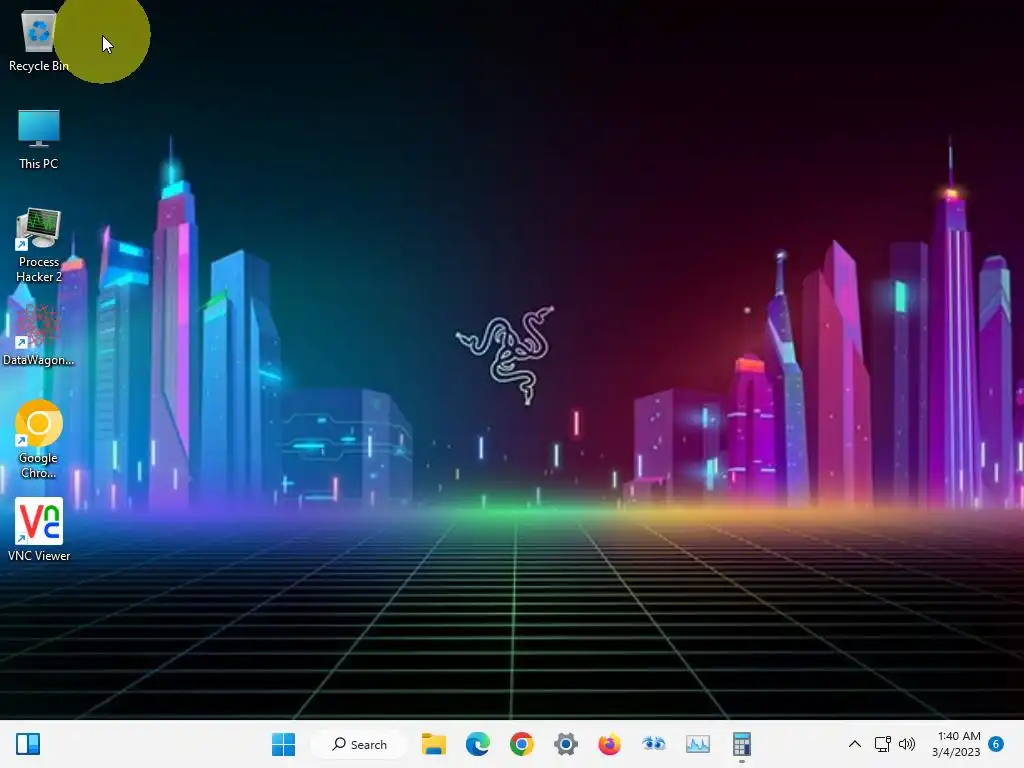Open the clock showing 1:40 AM
Viewport: 1024px width, 768px height.
point(956,744)
